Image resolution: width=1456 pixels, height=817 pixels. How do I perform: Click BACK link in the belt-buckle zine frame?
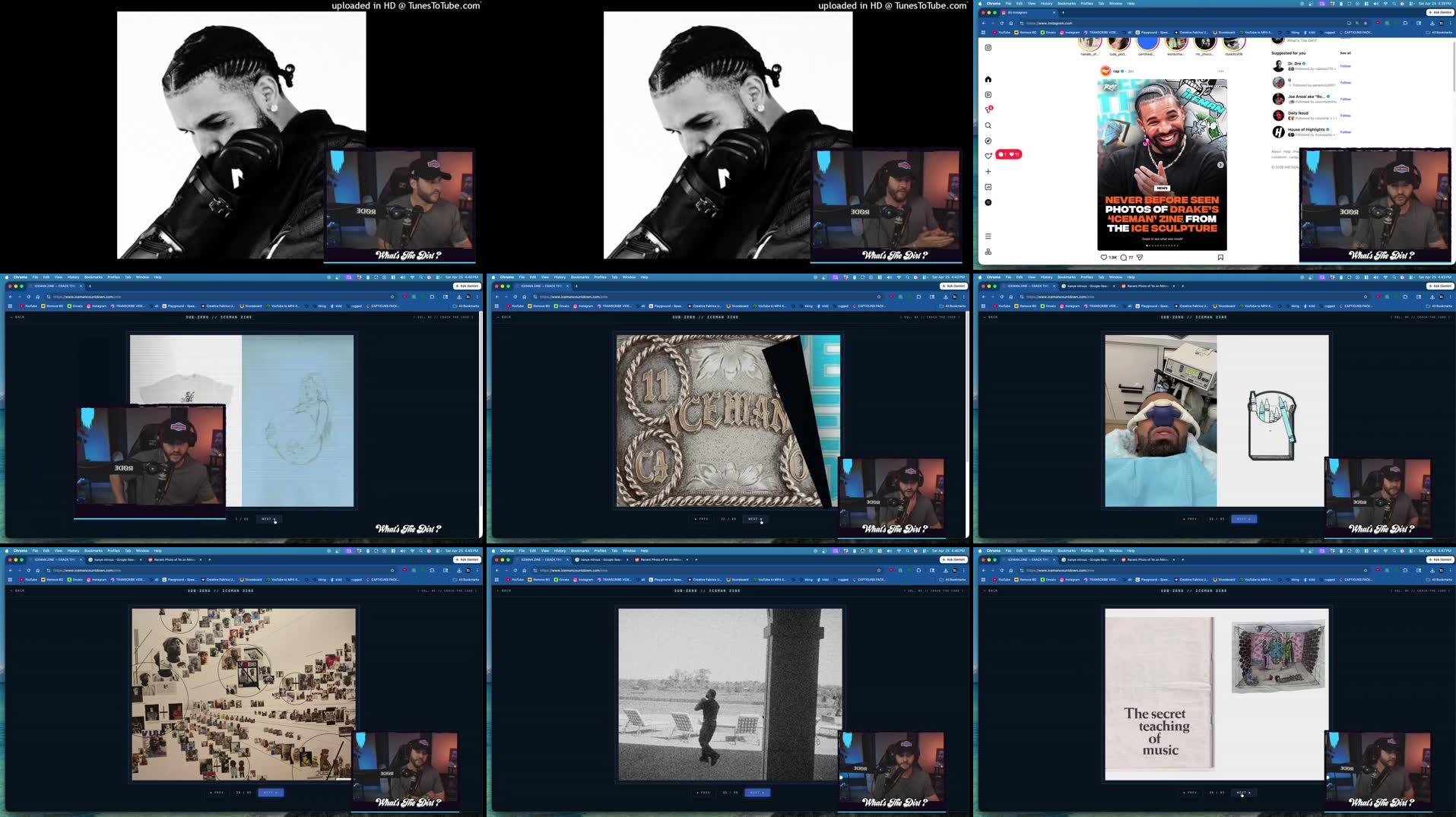point(506,317)
